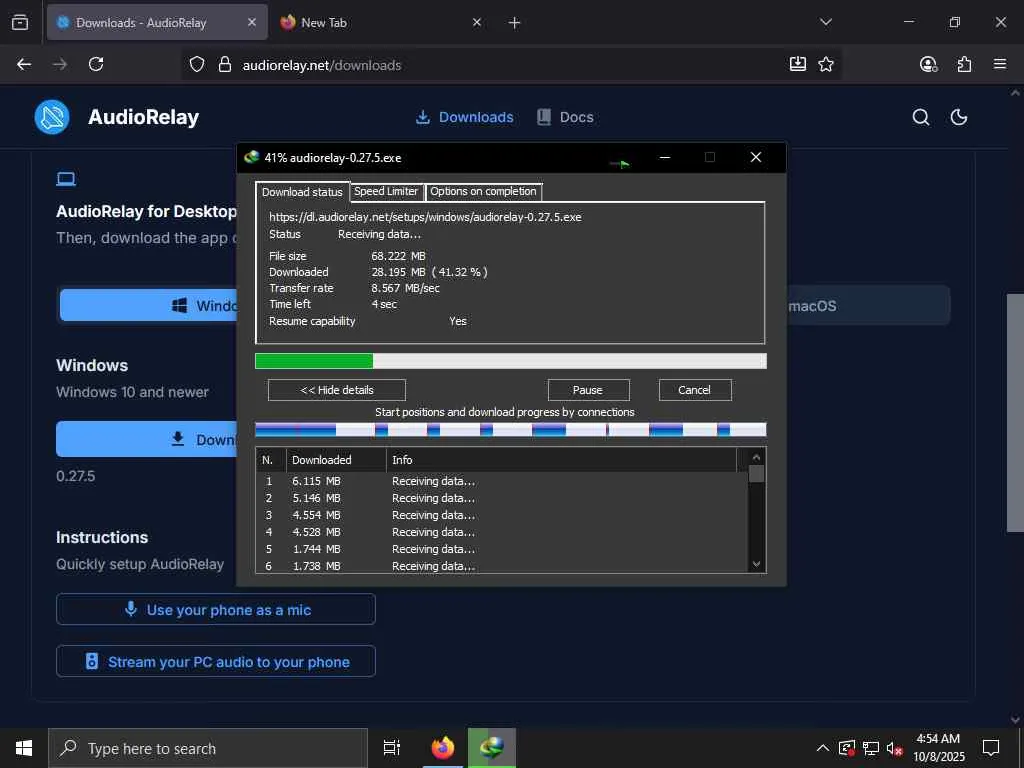This screenshot has height=768, width=1024.
Task: Click Internet Download Manager taskbar icon
Action: [492, 748]
